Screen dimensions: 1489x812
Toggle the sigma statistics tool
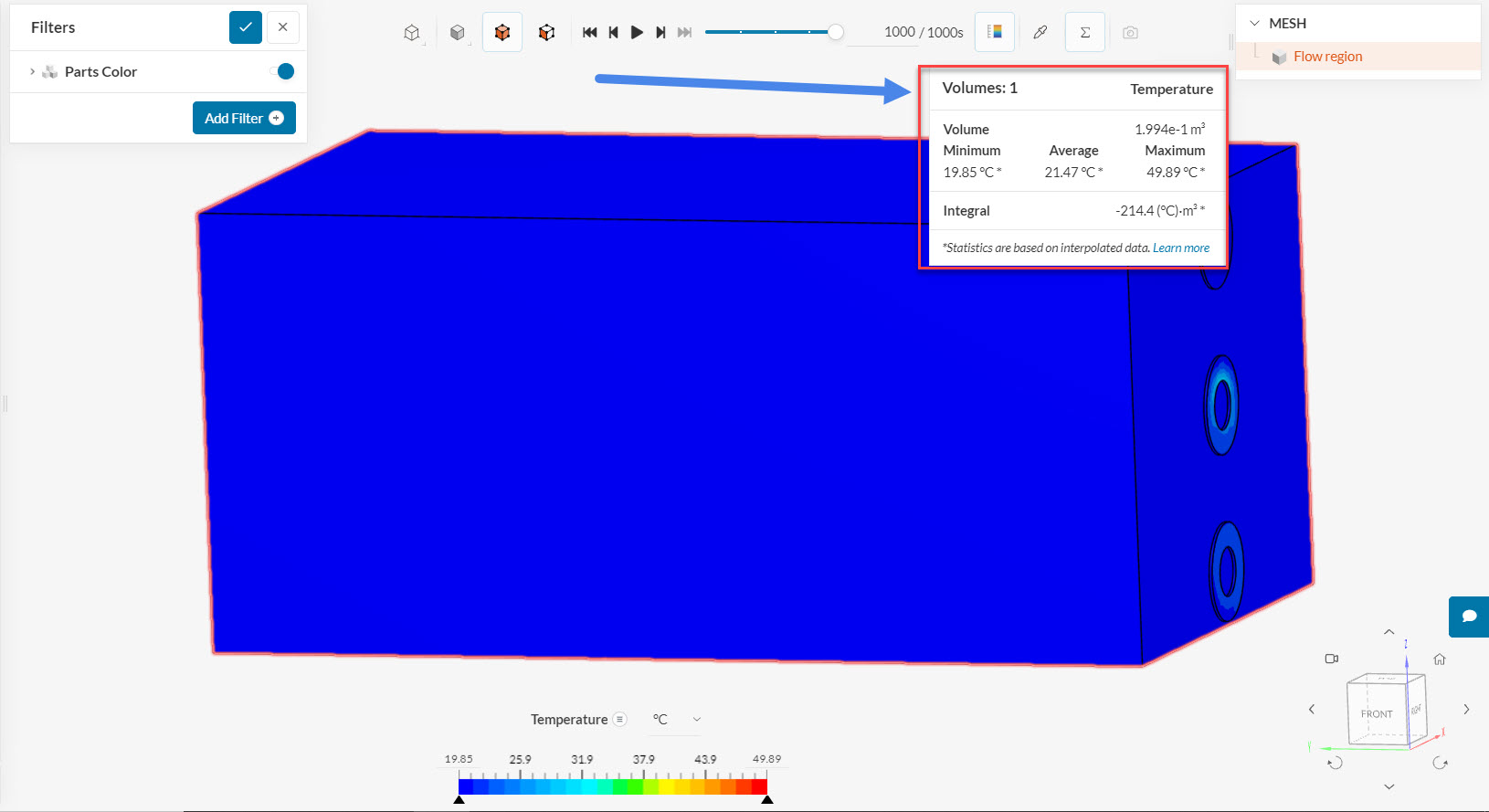coord(1085,32)
